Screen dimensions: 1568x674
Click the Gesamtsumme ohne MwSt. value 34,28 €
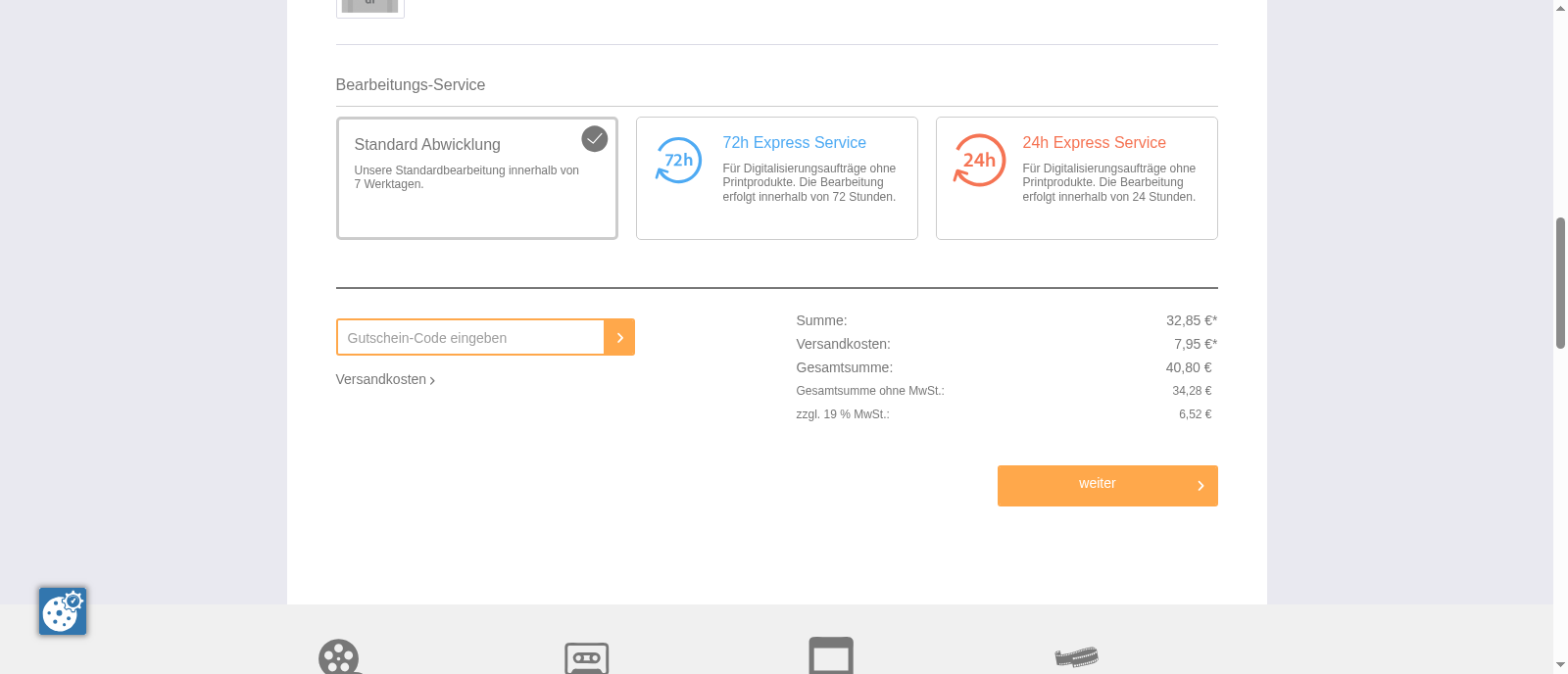(1192, 391)
